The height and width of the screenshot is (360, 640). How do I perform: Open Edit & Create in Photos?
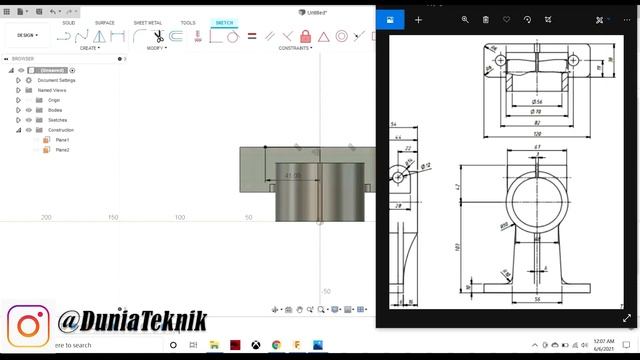pos(600,20)
